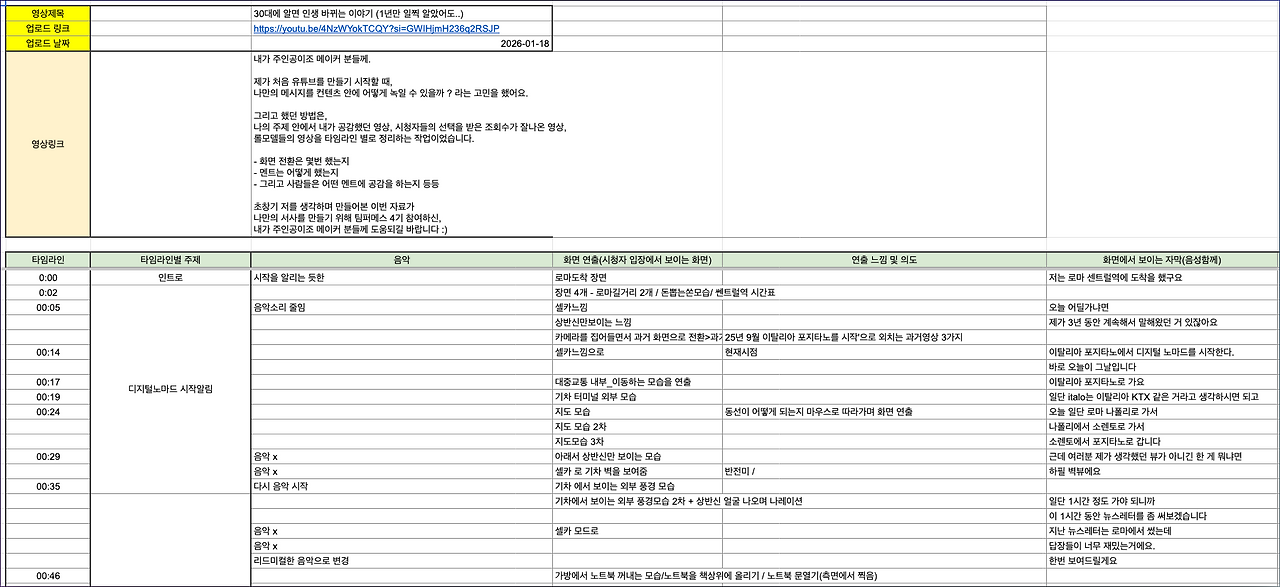Select the 지난 뉴스레터는 로마에서 썼는데 cell
This screenshot has height=587, width=1280.
point(1162,531)
